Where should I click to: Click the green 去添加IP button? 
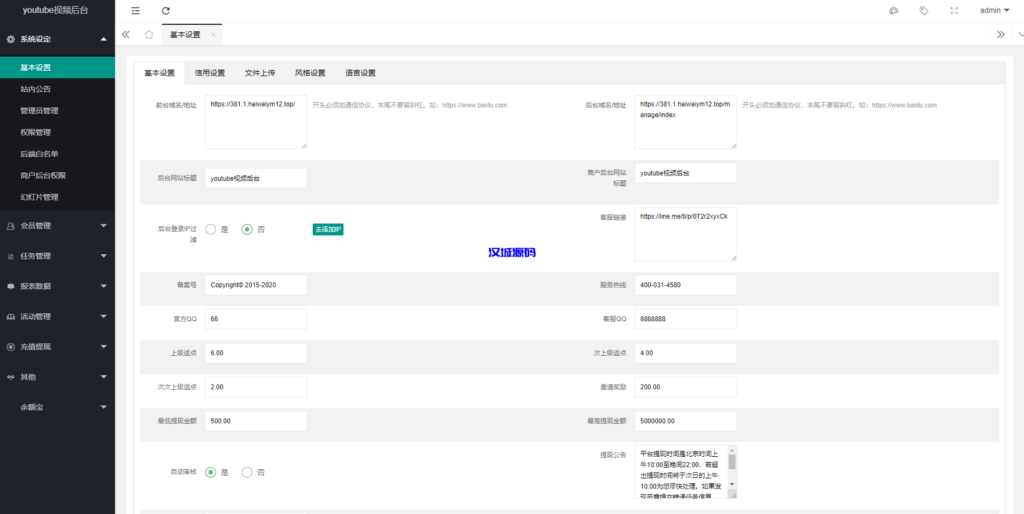click(328, 229)
